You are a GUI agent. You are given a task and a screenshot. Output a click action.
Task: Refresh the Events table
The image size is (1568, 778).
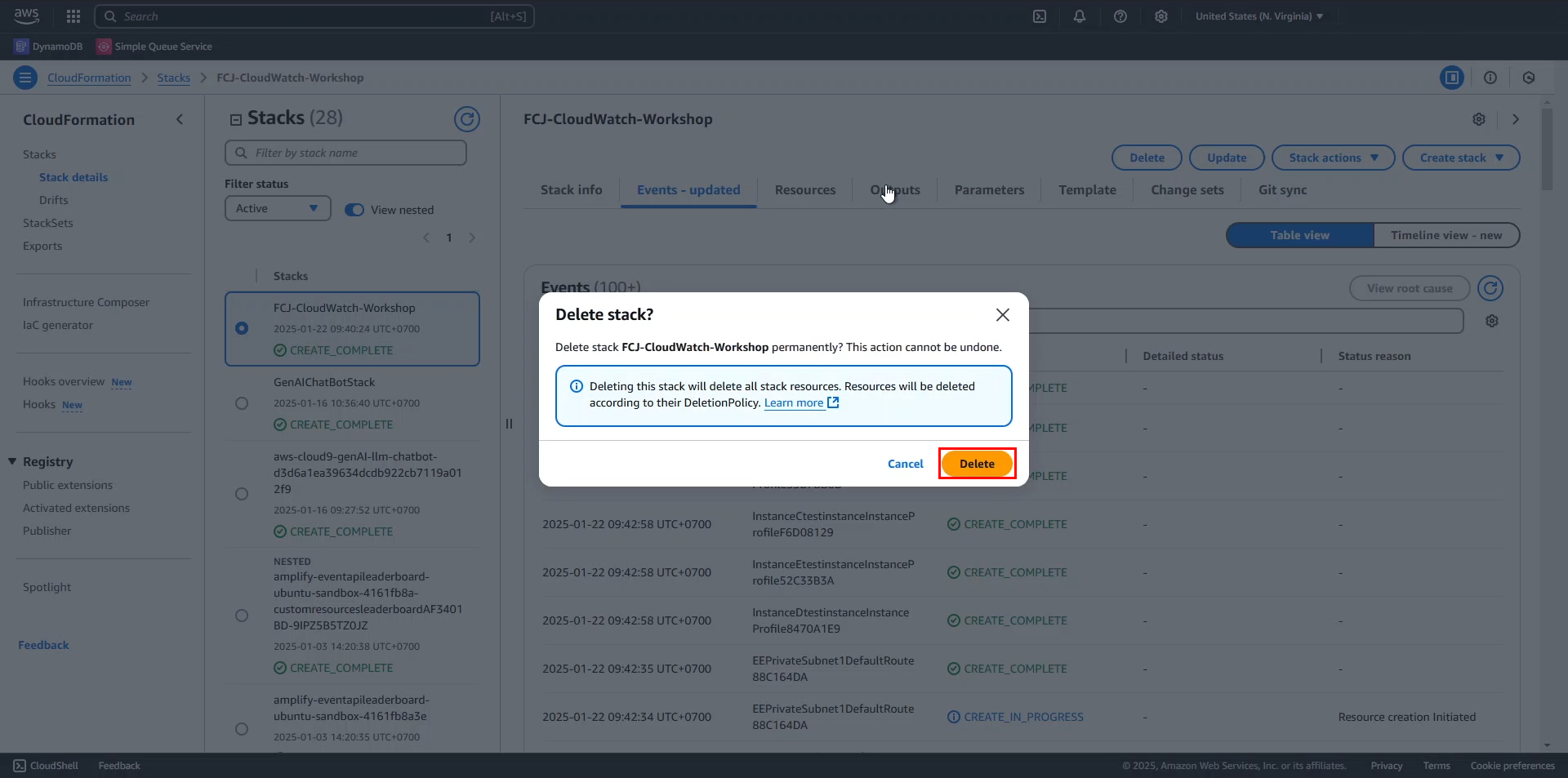[1490, 288]
